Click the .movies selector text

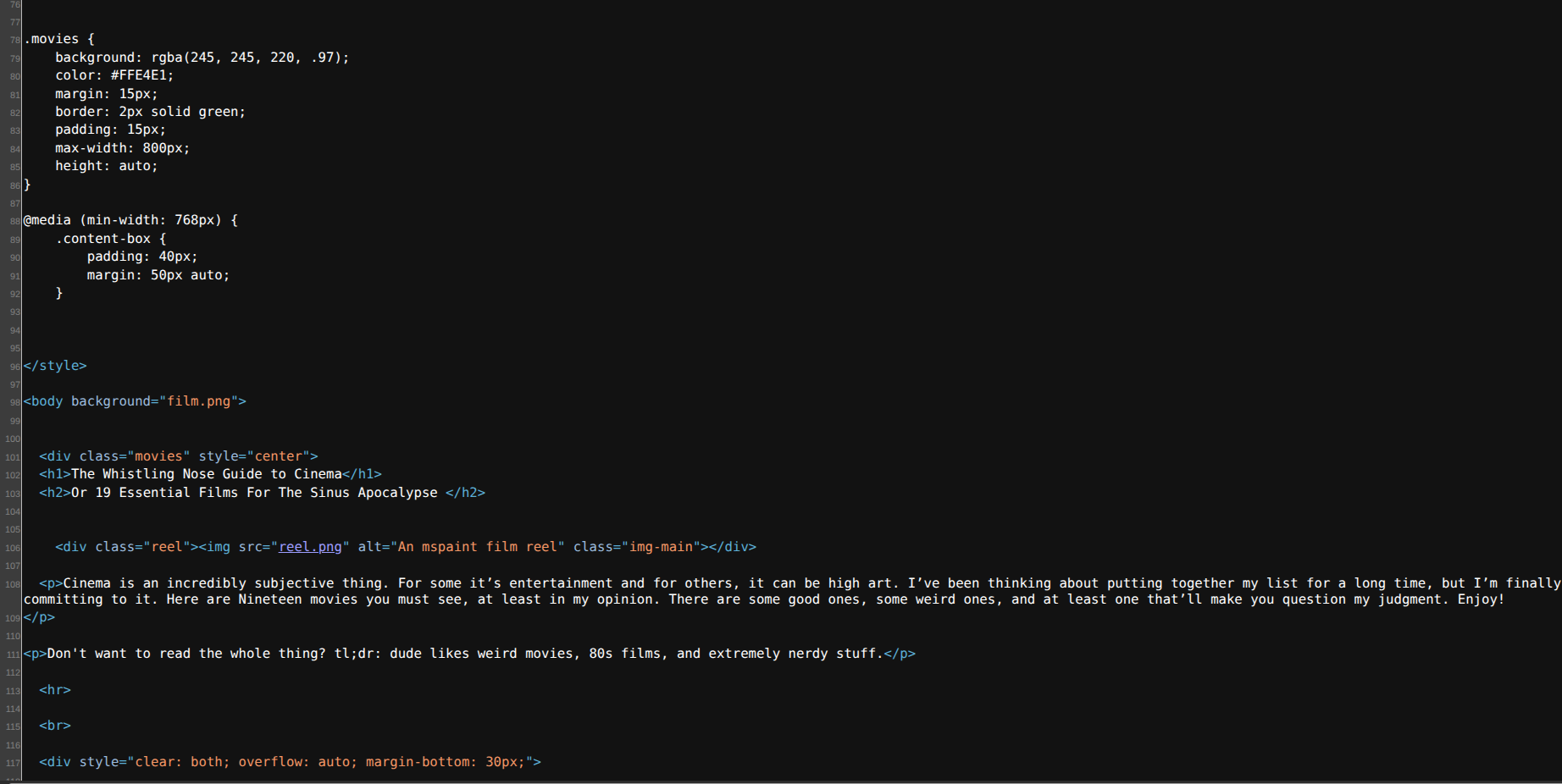(52, 39)
